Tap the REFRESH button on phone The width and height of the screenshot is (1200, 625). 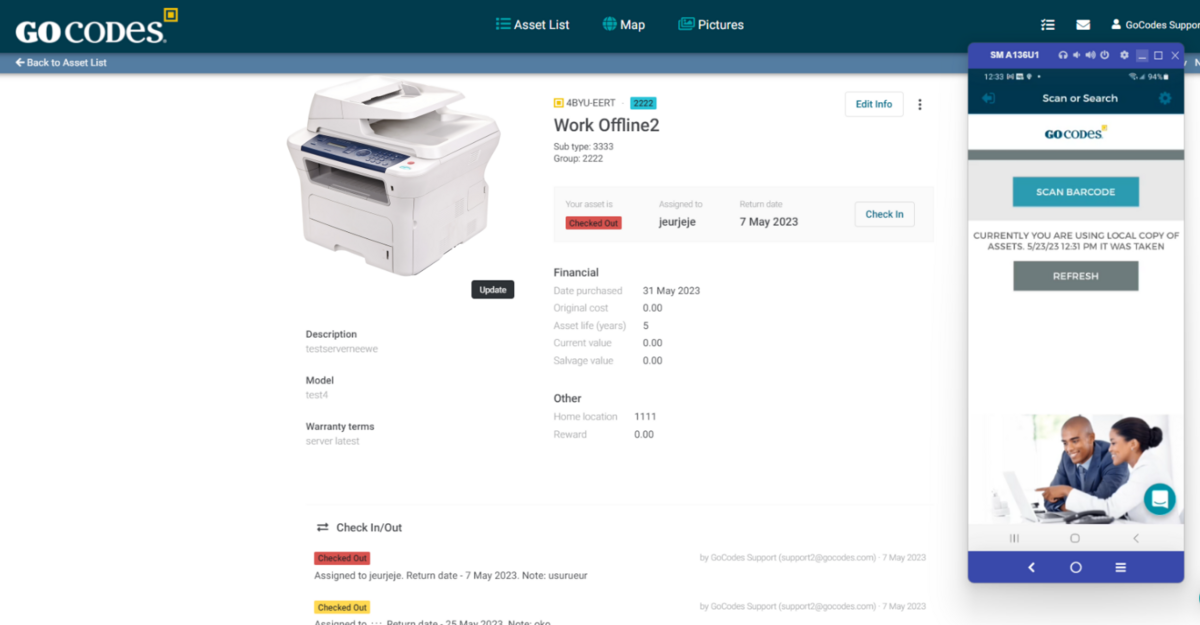pos(1075,276)
